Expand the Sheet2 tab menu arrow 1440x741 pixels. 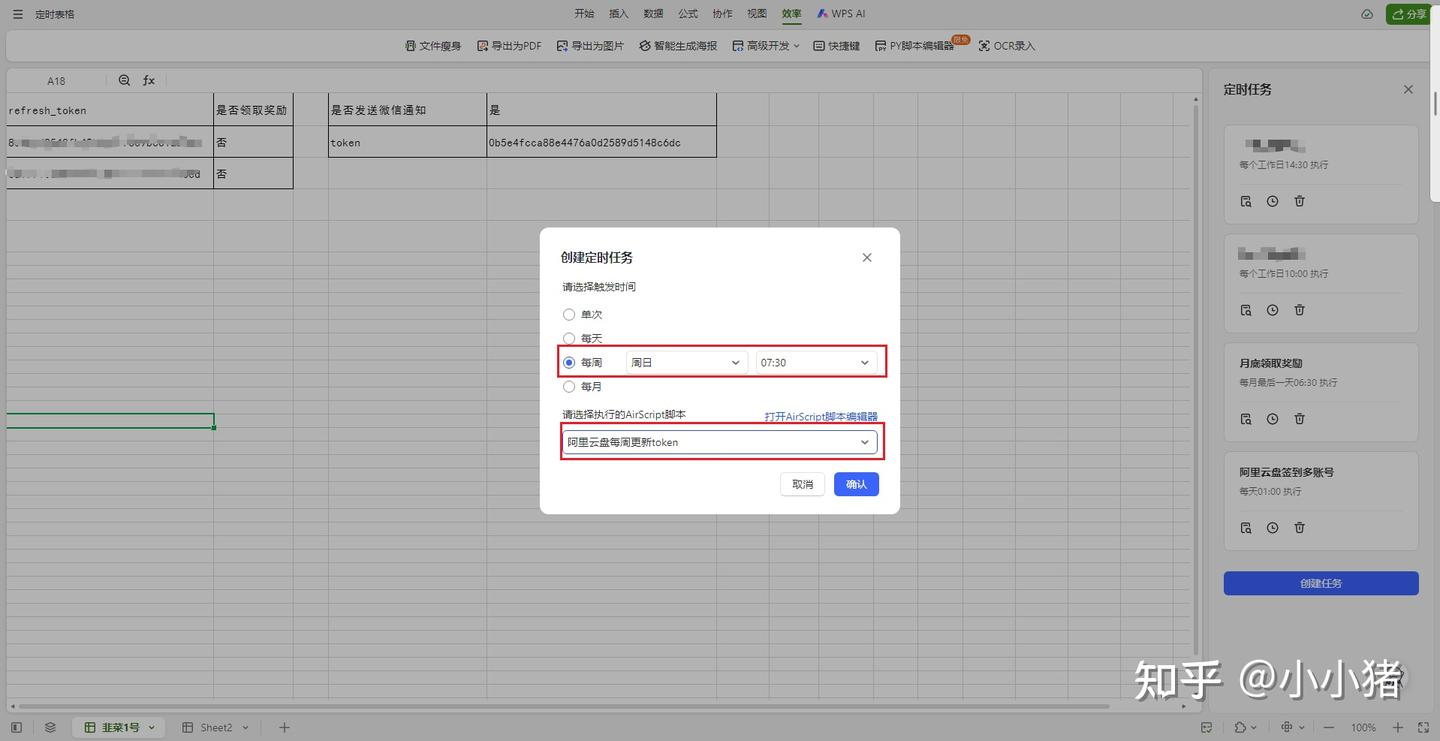click(x=246, y=728)
